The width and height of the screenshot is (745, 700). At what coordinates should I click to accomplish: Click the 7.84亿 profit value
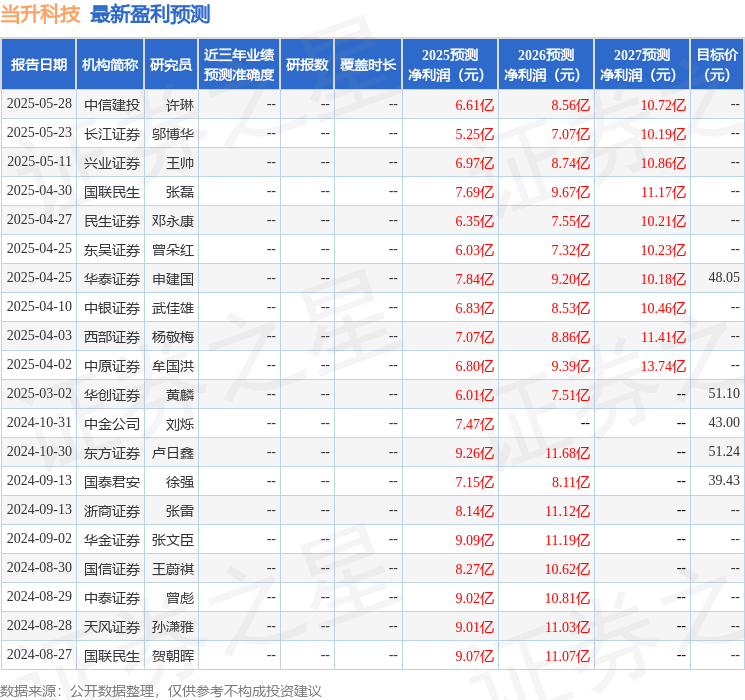click(475, 279)
